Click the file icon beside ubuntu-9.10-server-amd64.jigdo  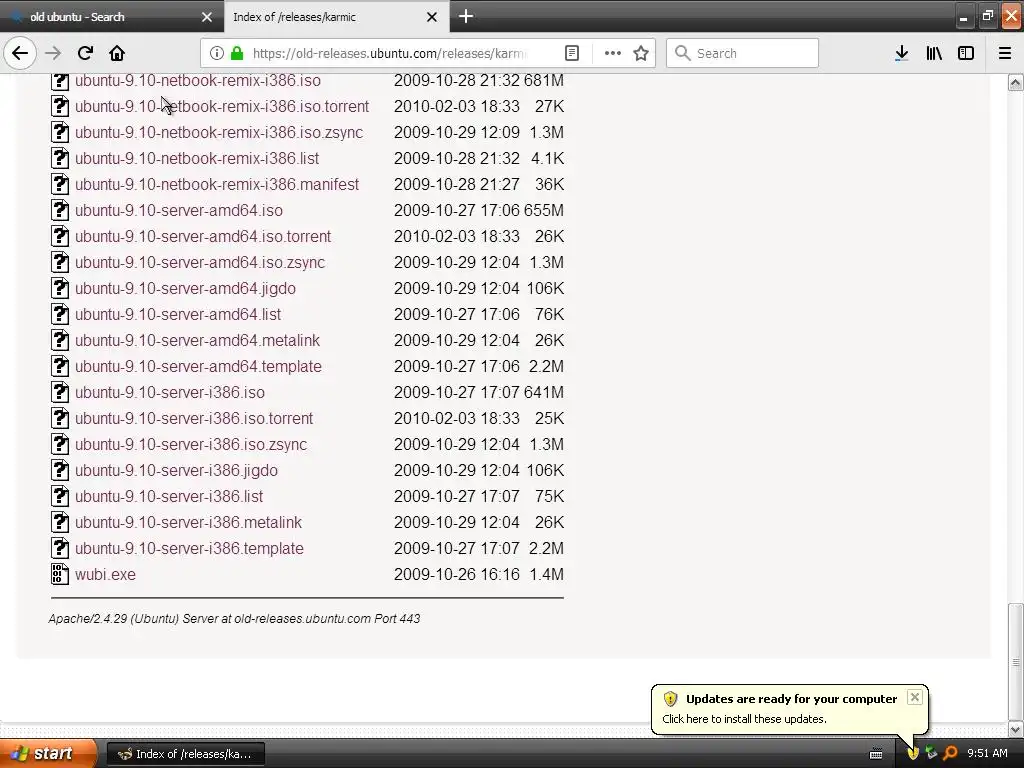(59, 289)
